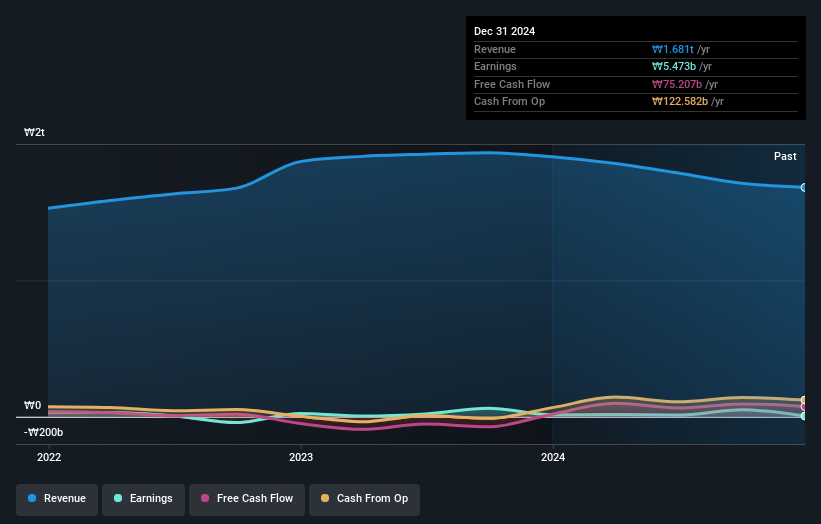Click the pink Free Cash Flow legend dot
The image size is (821, 524).
205,498
